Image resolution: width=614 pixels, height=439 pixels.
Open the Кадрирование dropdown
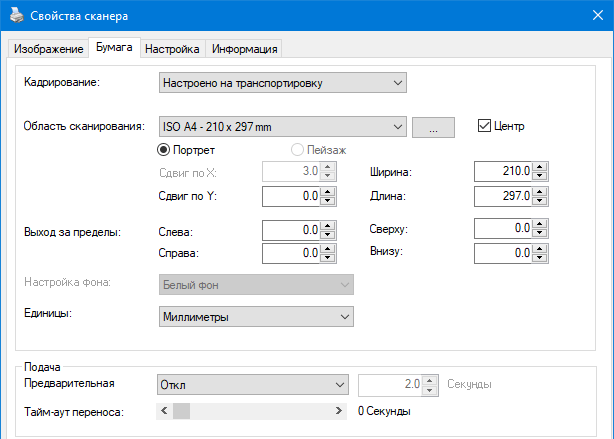283,82
